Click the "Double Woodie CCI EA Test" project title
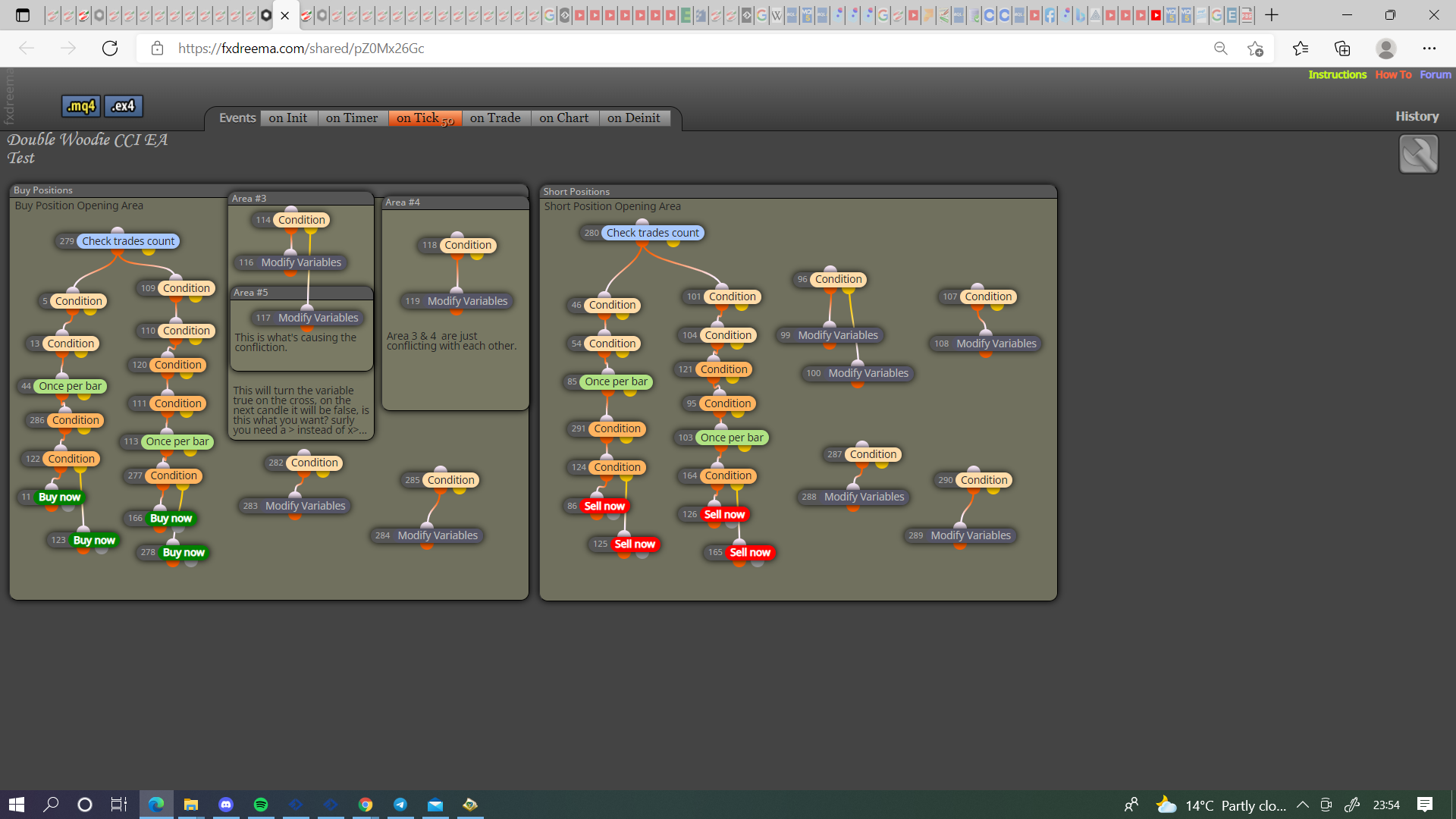The image size is (1456, 819). pyautogui.click(x=87, y=149)
